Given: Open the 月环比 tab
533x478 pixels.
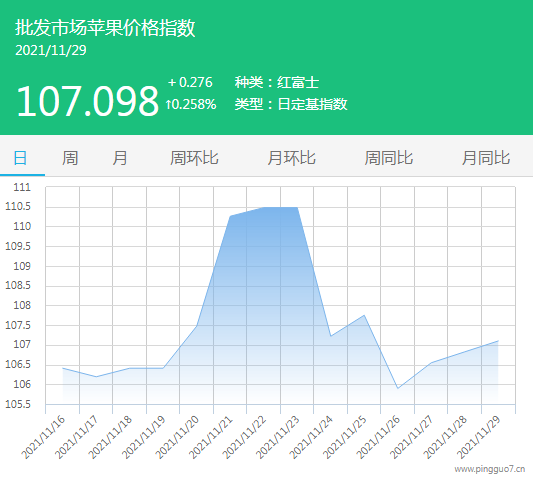Looking at the screenshot, I should 291,158.
